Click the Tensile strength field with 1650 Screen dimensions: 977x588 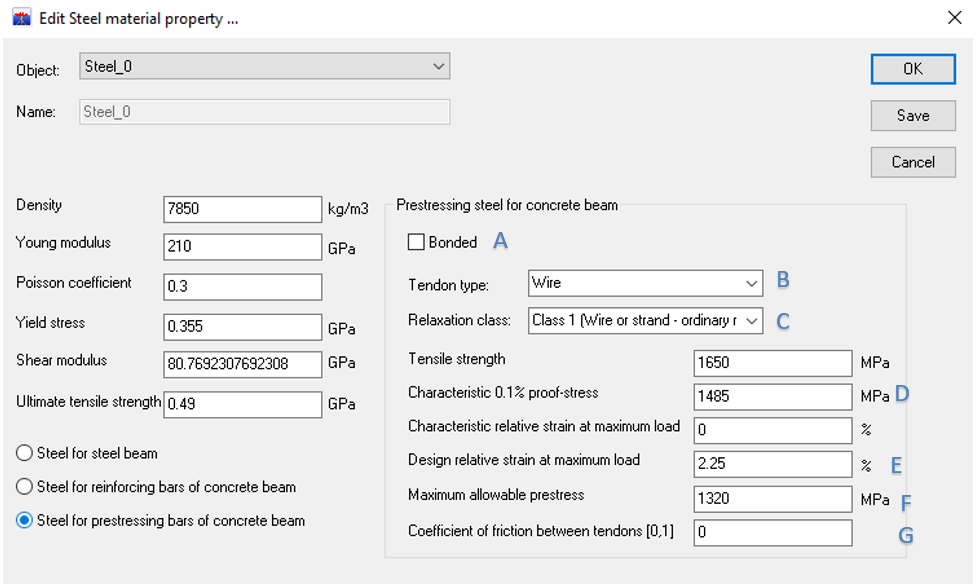pos(772,363)
